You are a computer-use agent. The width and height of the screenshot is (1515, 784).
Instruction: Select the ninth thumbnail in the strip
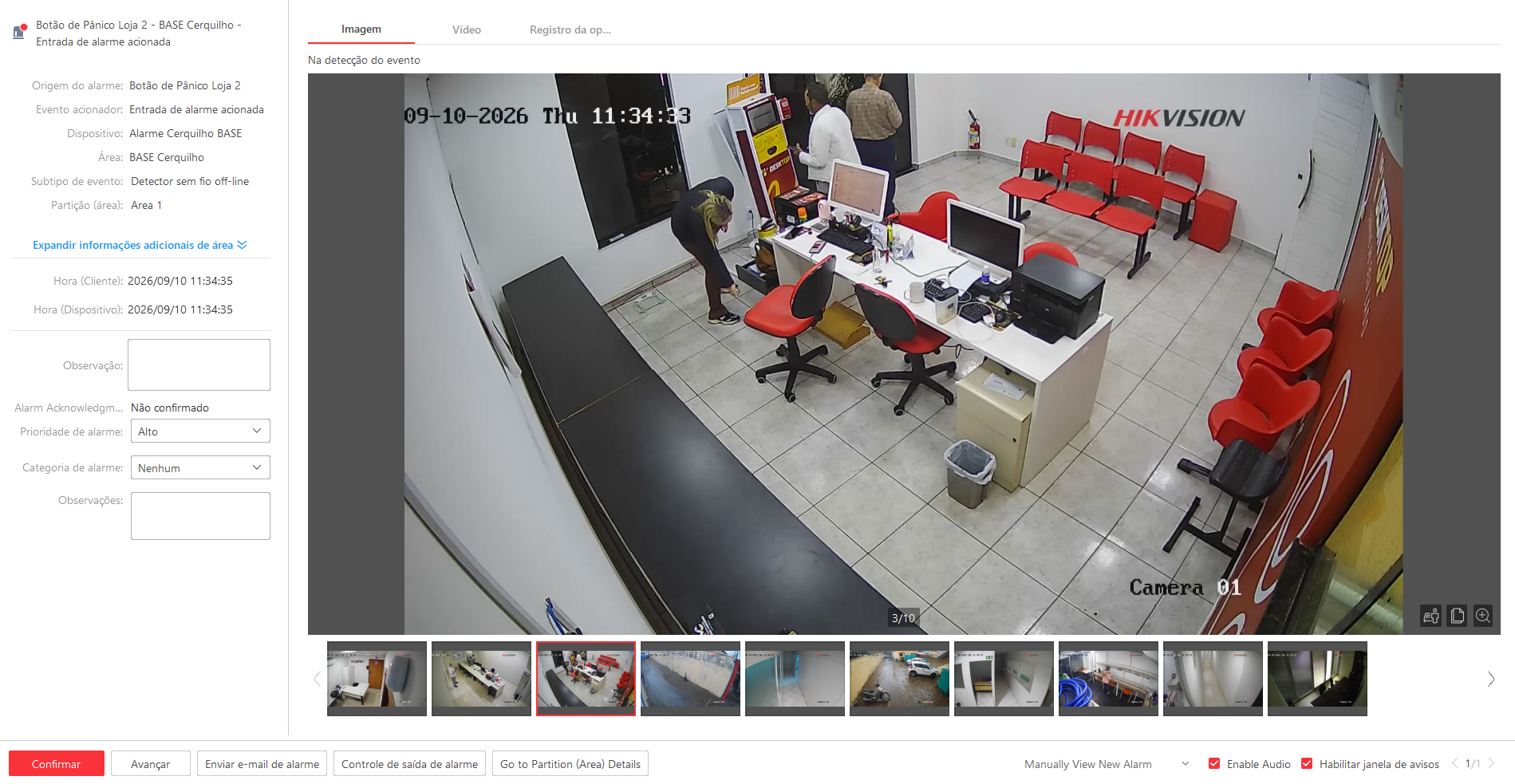click(x=1213, y=679)
